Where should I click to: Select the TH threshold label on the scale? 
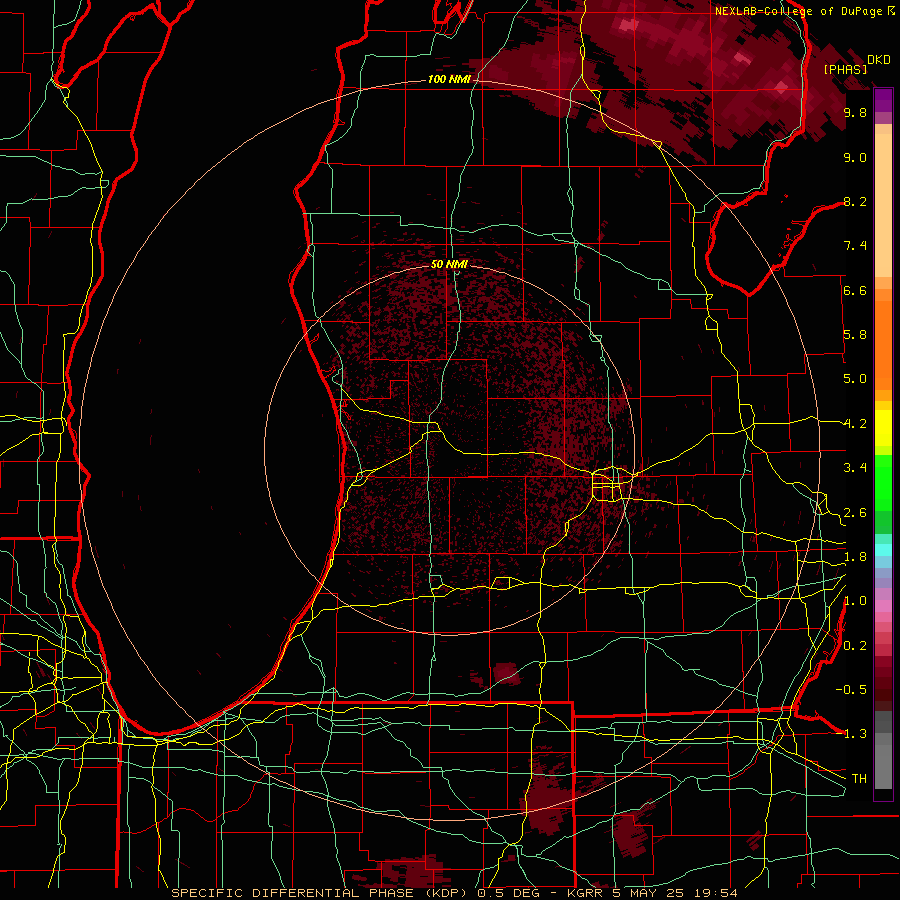pyautogui.click(x=859, y=779)
